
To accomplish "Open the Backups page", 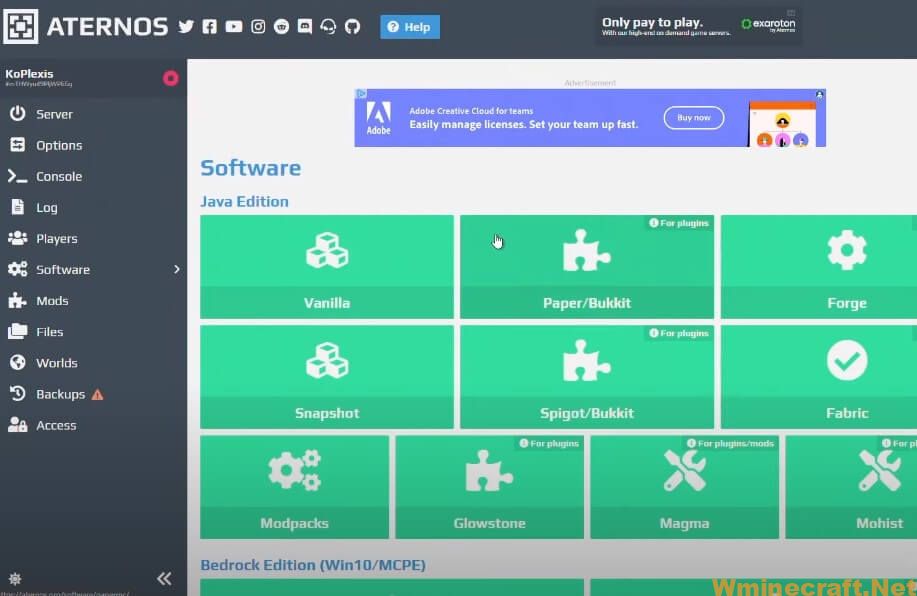I will tap(94, 394).
